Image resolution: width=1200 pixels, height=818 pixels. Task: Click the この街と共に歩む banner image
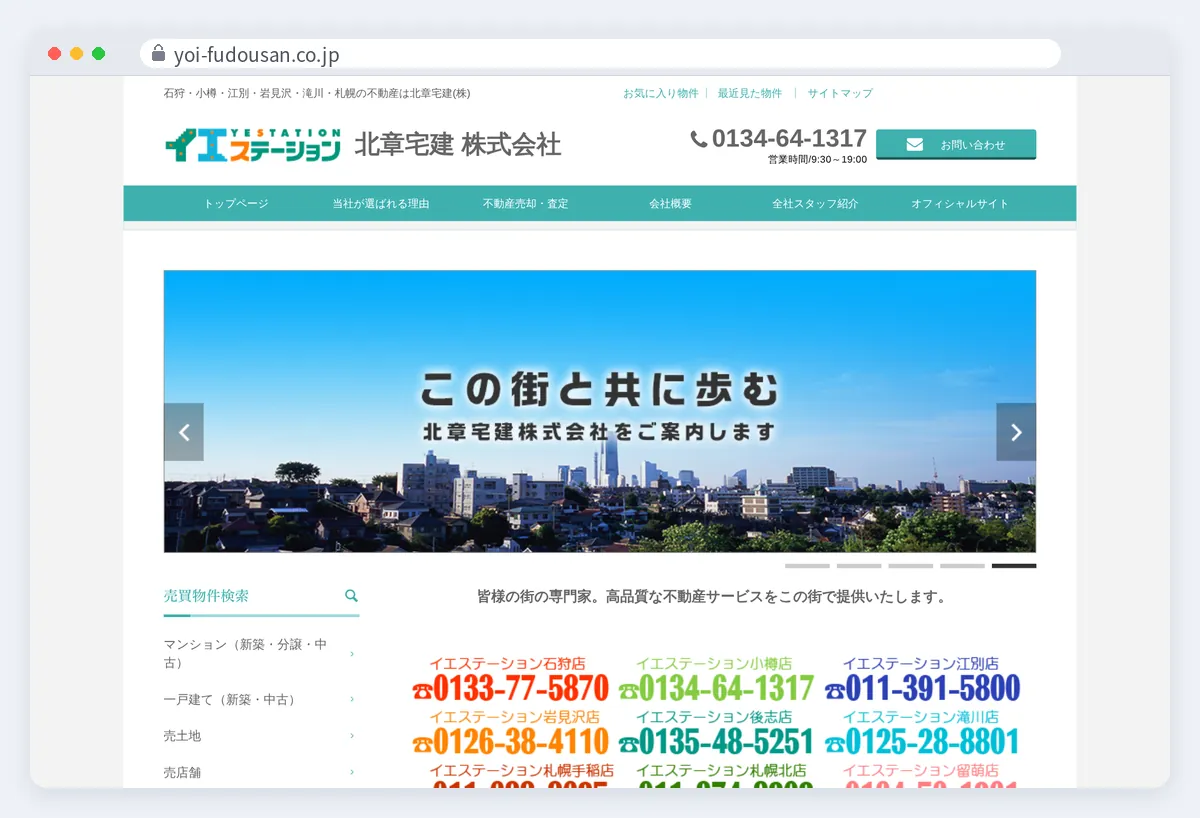tap(600, 411)
